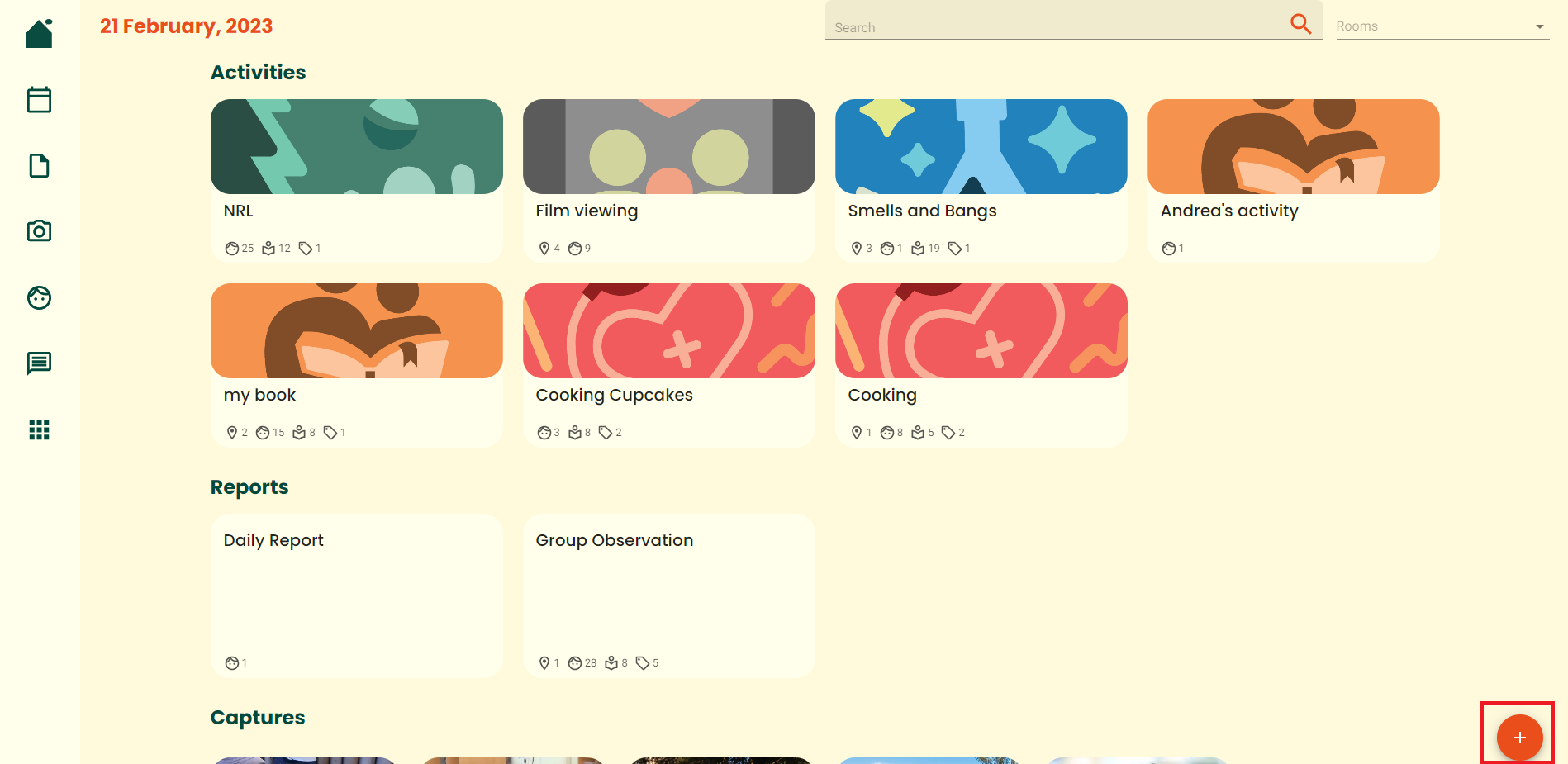Focus the Search input field

[x=1057, y=26]
